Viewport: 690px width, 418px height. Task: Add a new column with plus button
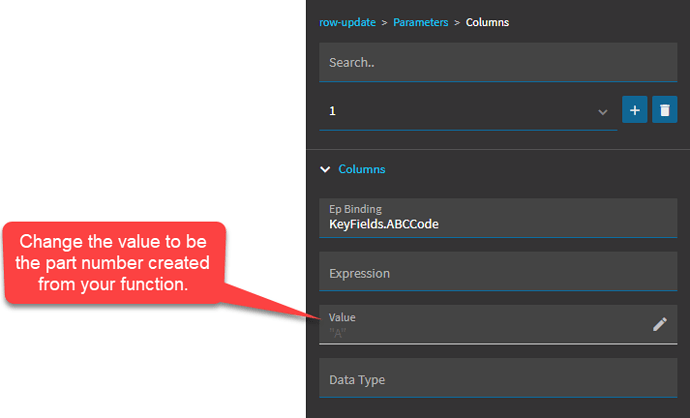coord(634,110)
